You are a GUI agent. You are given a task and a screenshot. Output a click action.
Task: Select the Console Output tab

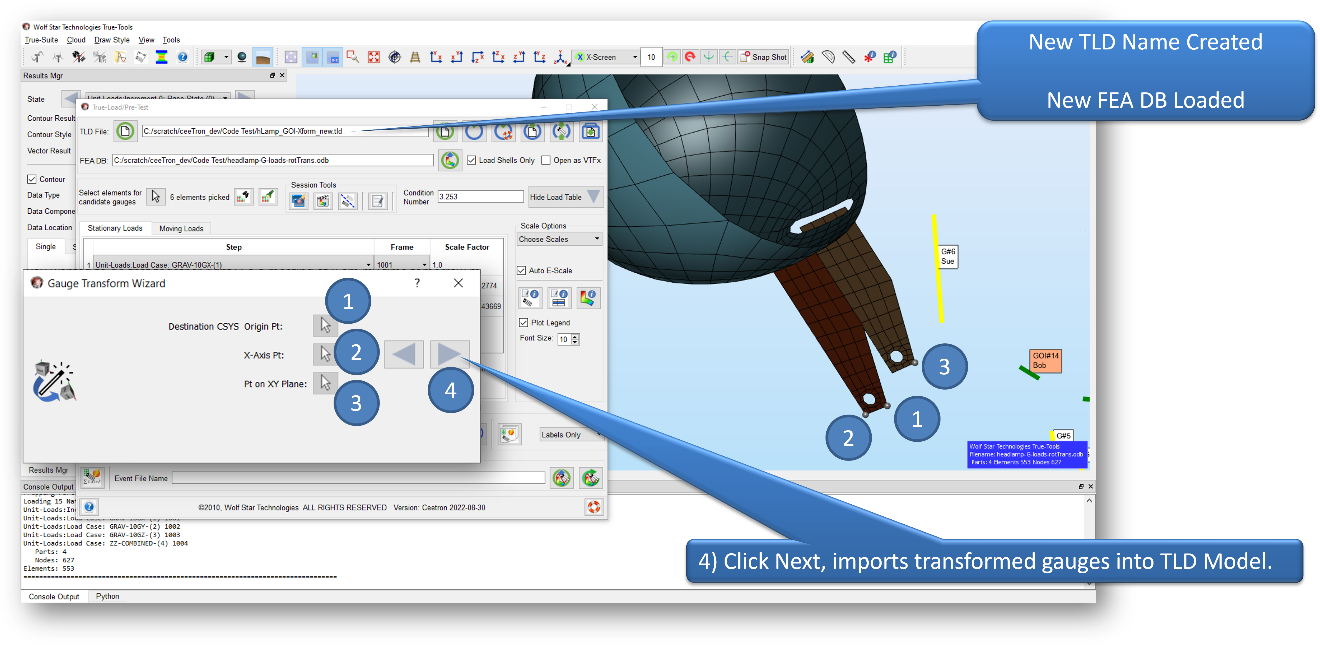tap(54, 596)
